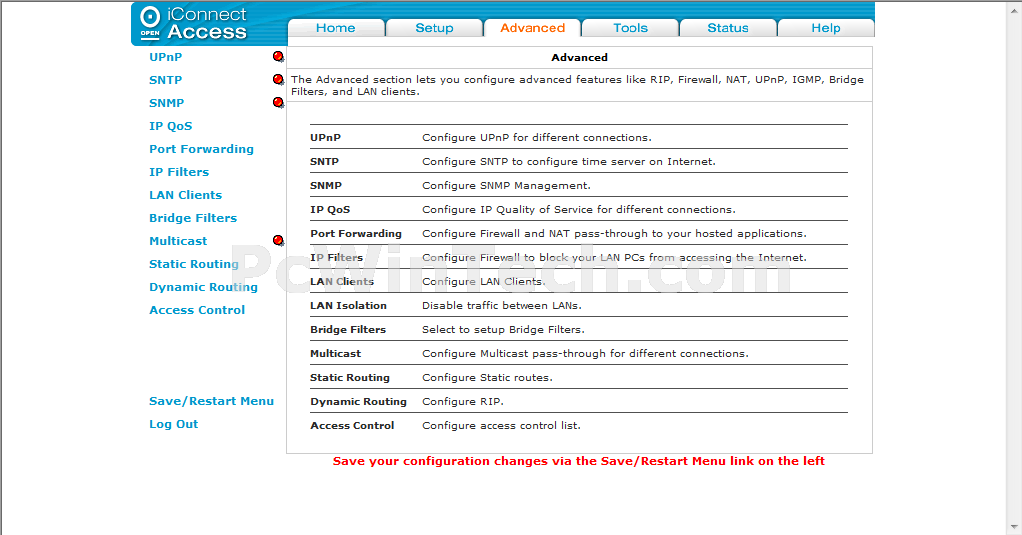This screenshot has width=1022, height=535.
Task: Switch to the Setup tab
Action: tap(434, 28)
